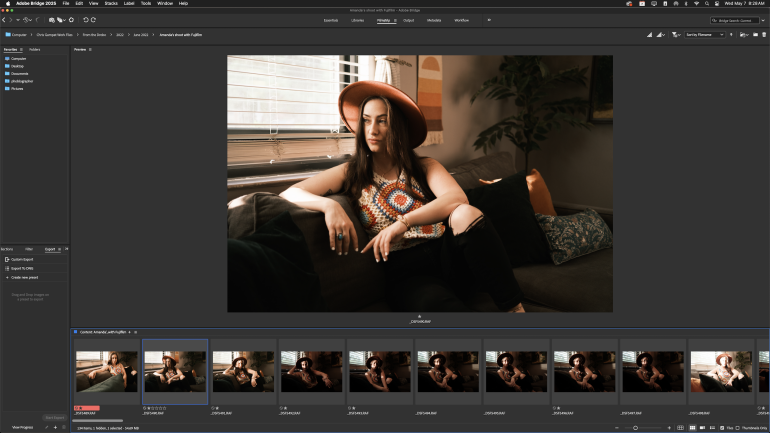Toggle the ascending sort order arrow
Image resolution: width=770 pixels, height=433 pixels.
(731, 34)
